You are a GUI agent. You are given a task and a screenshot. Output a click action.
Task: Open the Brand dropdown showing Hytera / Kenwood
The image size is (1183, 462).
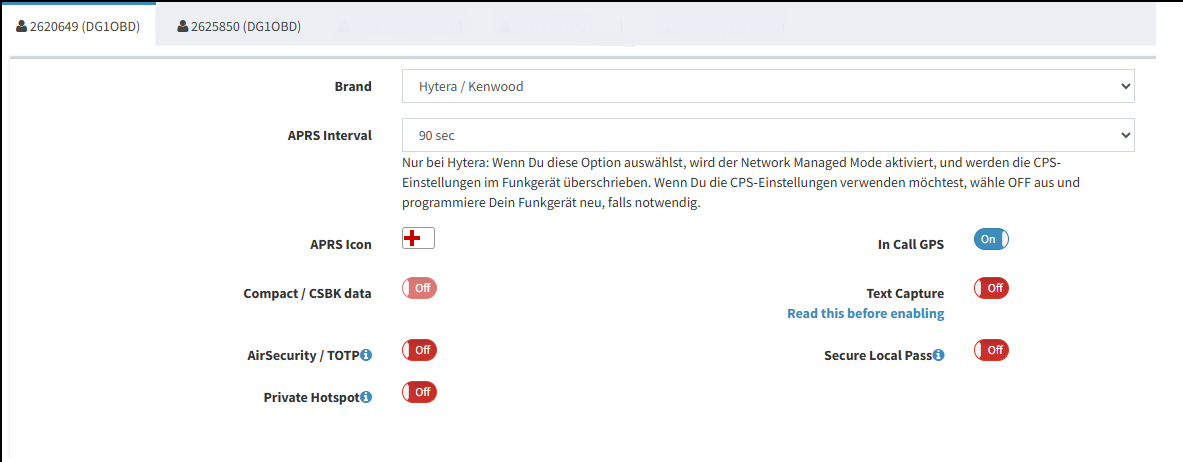tap(768, 86)
